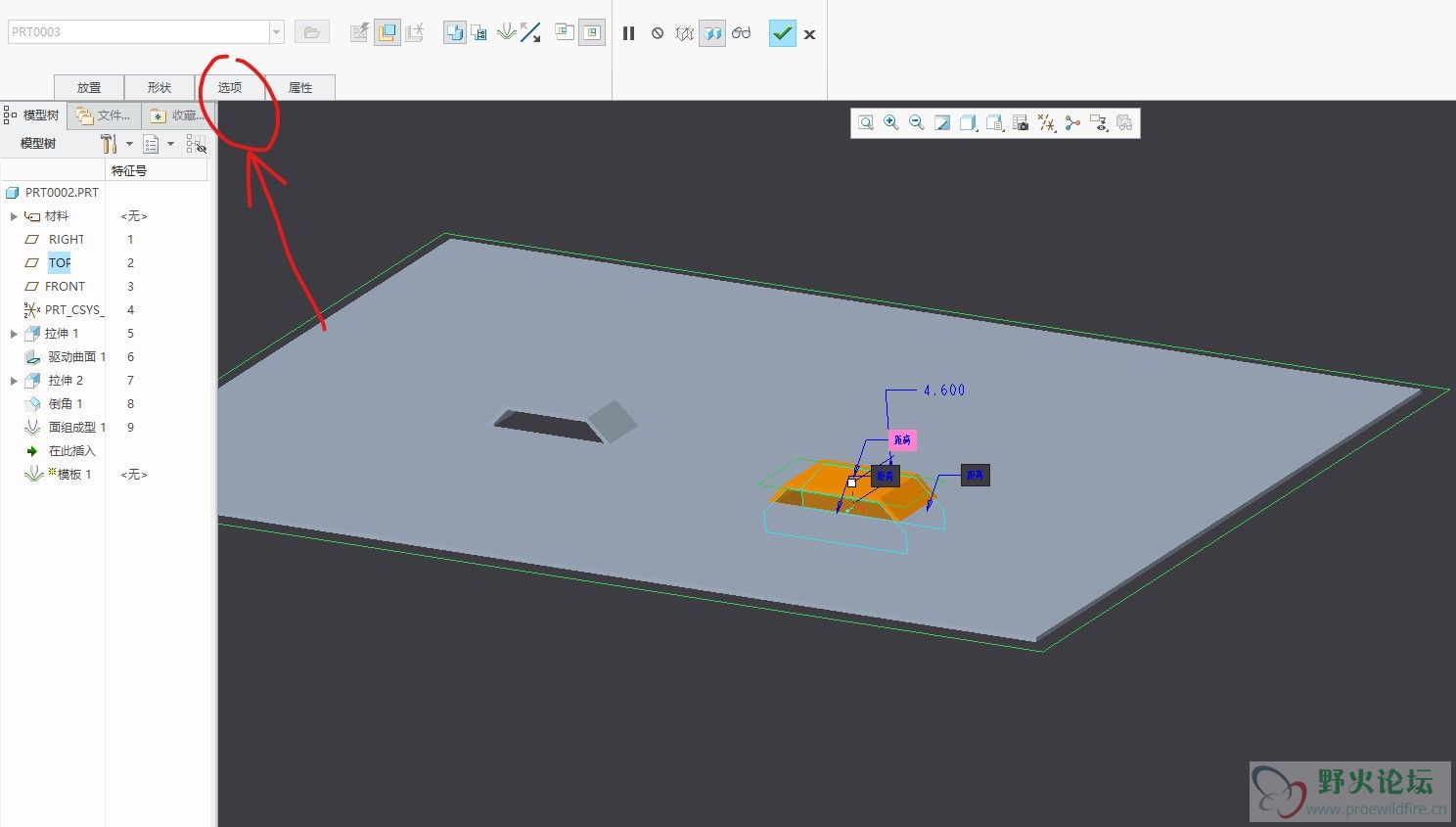1456x827 pixels.
Task: Click the white drag handle on form
Action: click(x=851, y=482)
